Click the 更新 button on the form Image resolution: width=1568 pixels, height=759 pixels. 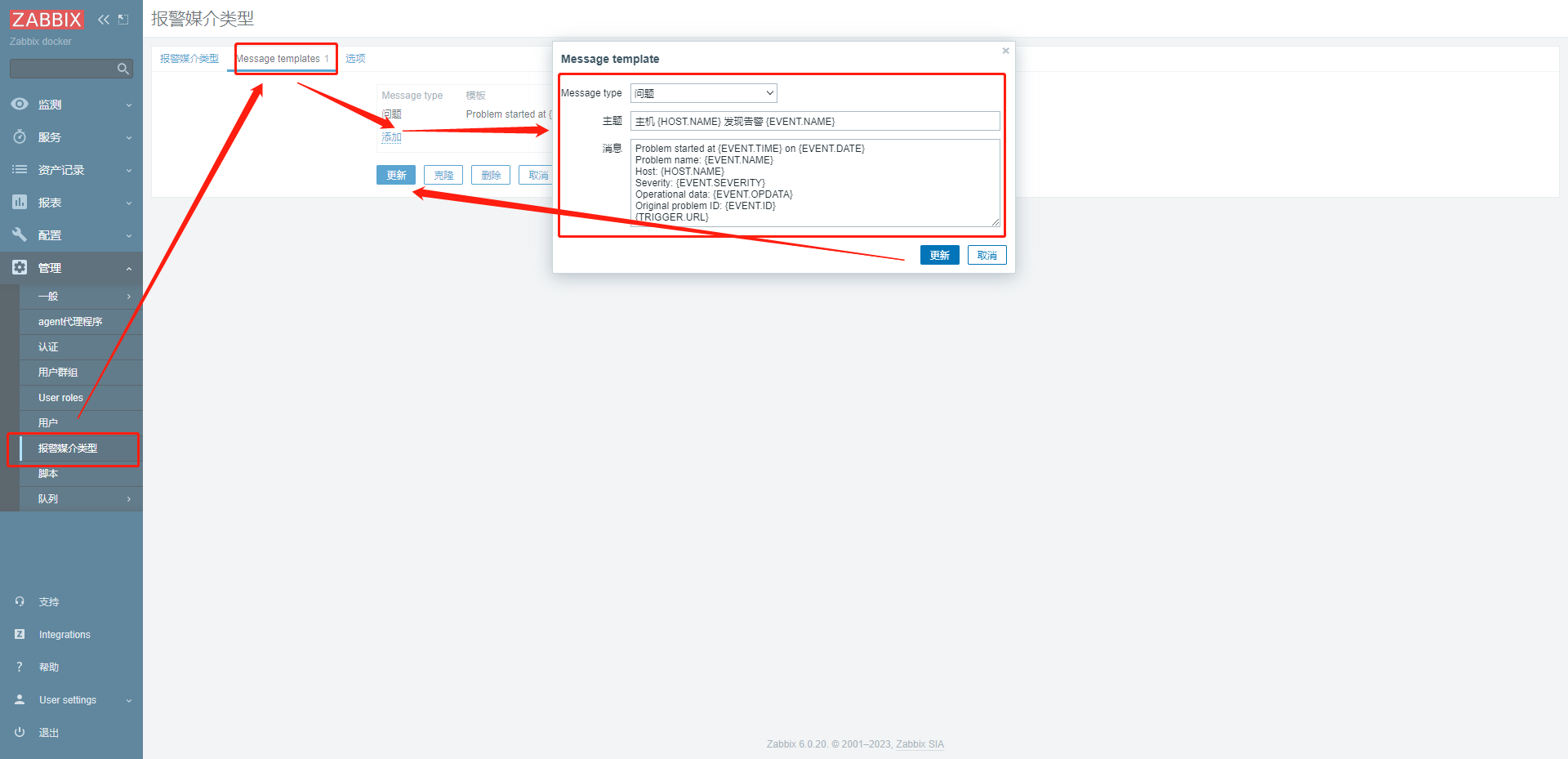pyautogui.click(x=396, y=175)
